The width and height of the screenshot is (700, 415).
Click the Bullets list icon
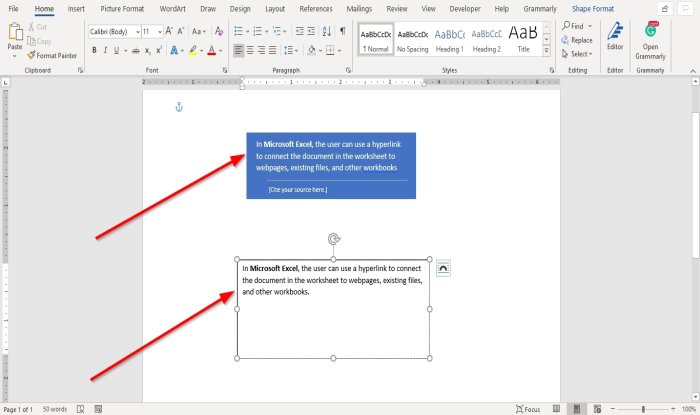point(238,31)
